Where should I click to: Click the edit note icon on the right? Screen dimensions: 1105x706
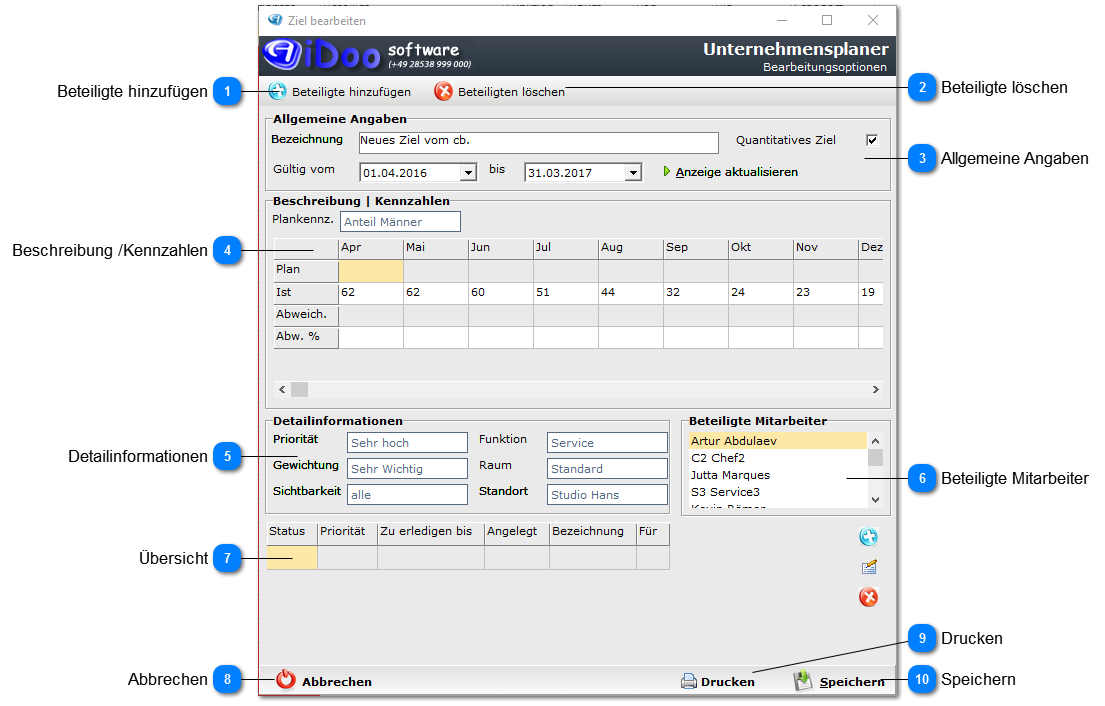869,567
